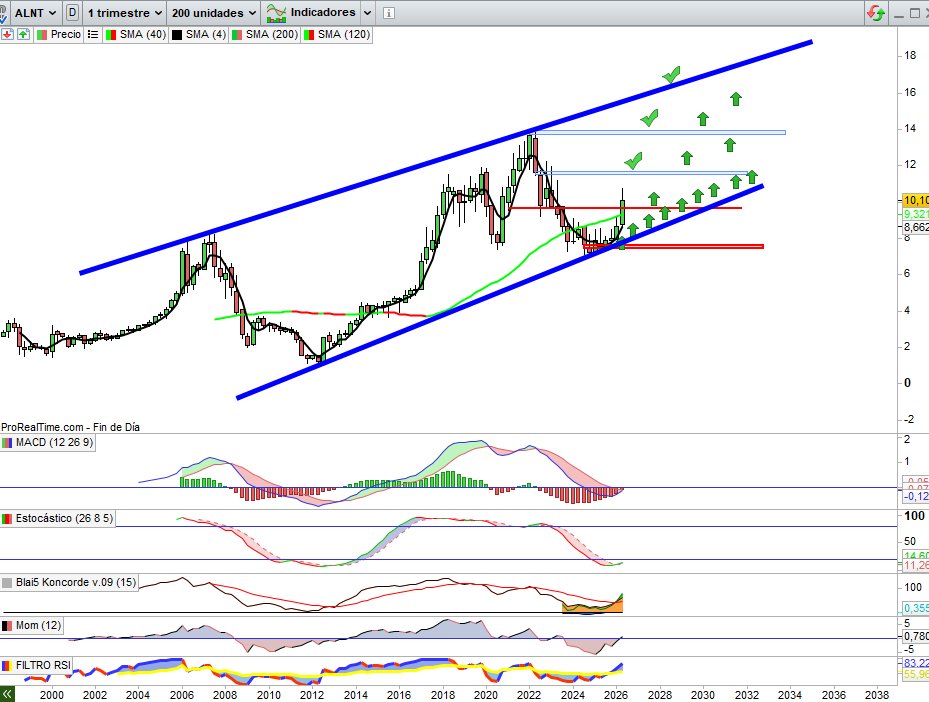Open the FILTRO RSI panel label
Screen dimensions: 929x702
point(43,665)
